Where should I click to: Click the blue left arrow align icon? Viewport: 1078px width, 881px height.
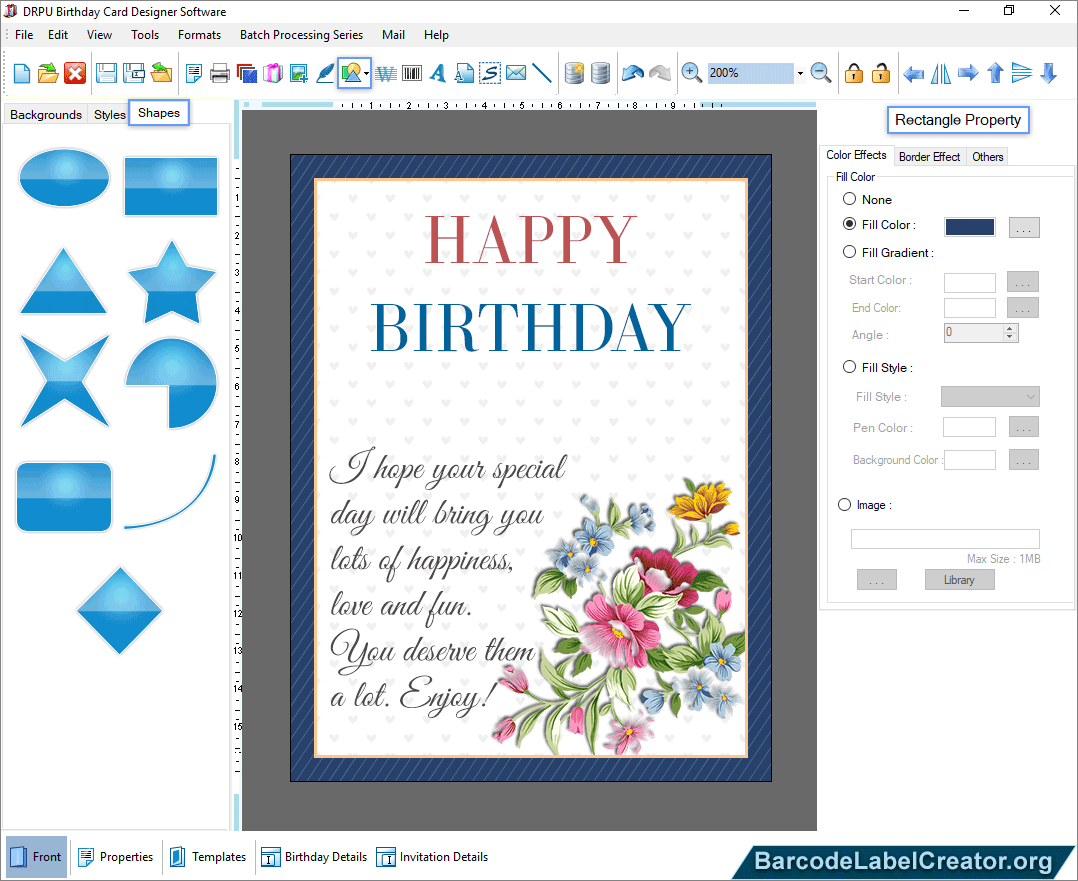tap(914, 73)
